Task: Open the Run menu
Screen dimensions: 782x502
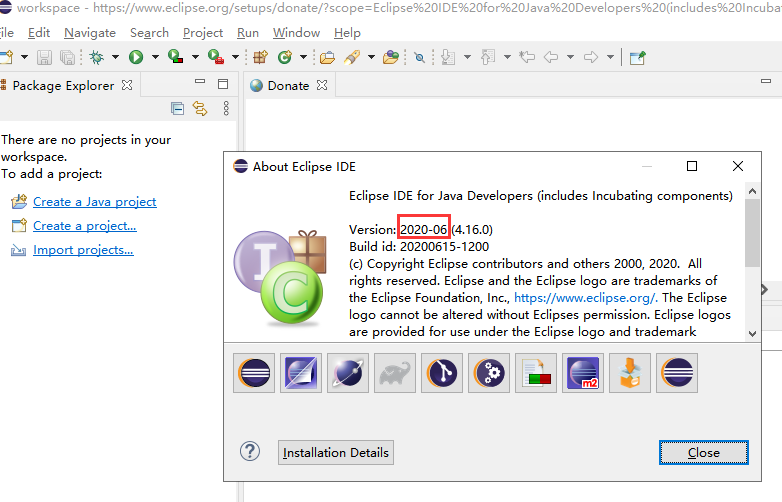Action: (x=247, y=33)
